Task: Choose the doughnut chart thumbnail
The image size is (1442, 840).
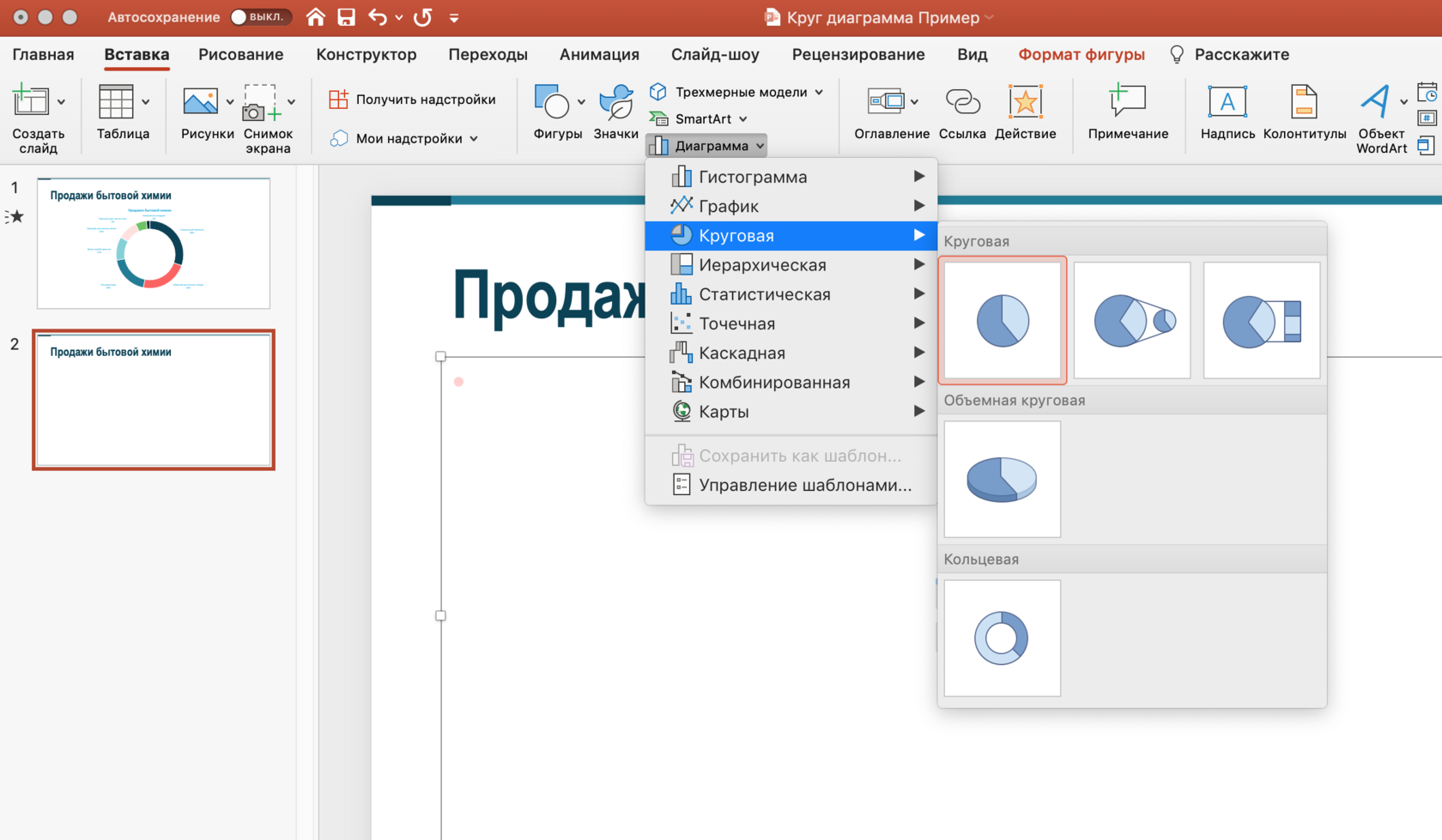Action: 1002,638
